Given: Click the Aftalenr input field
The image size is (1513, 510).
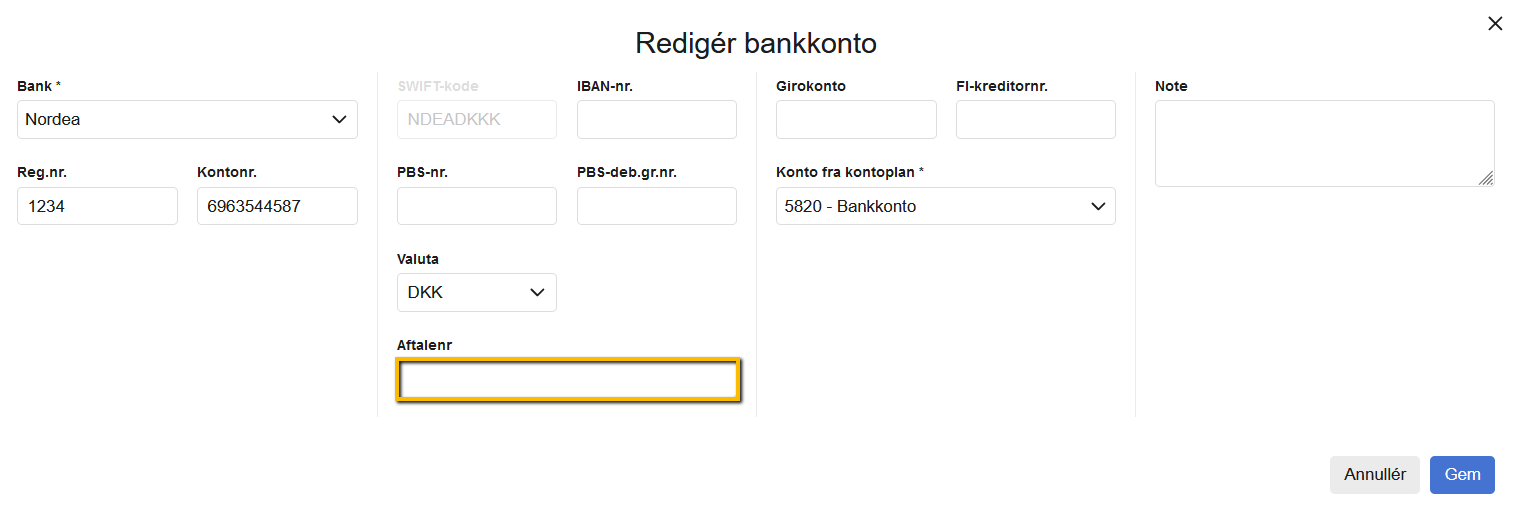Looking at the screenshot, I should 568,381.
